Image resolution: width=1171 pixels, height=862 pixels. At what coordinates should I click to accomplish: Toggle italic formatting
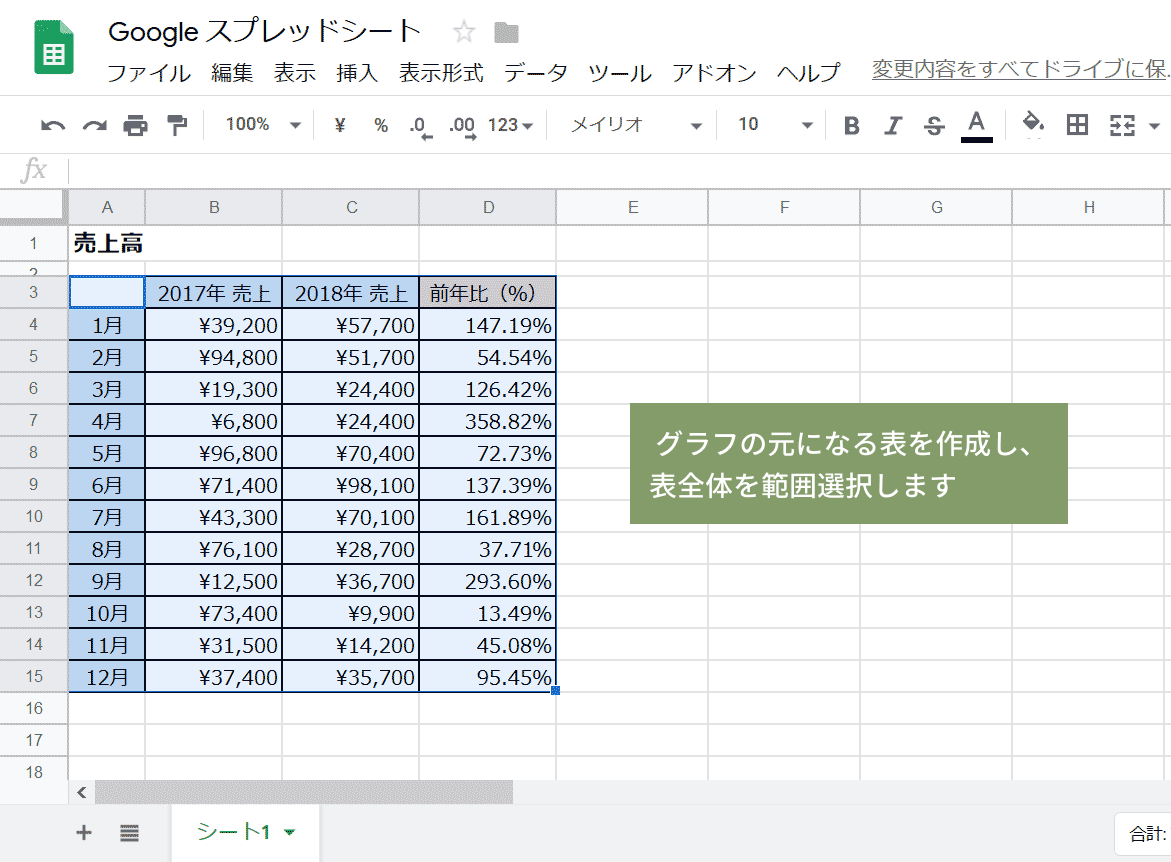(x=893, y=126)
